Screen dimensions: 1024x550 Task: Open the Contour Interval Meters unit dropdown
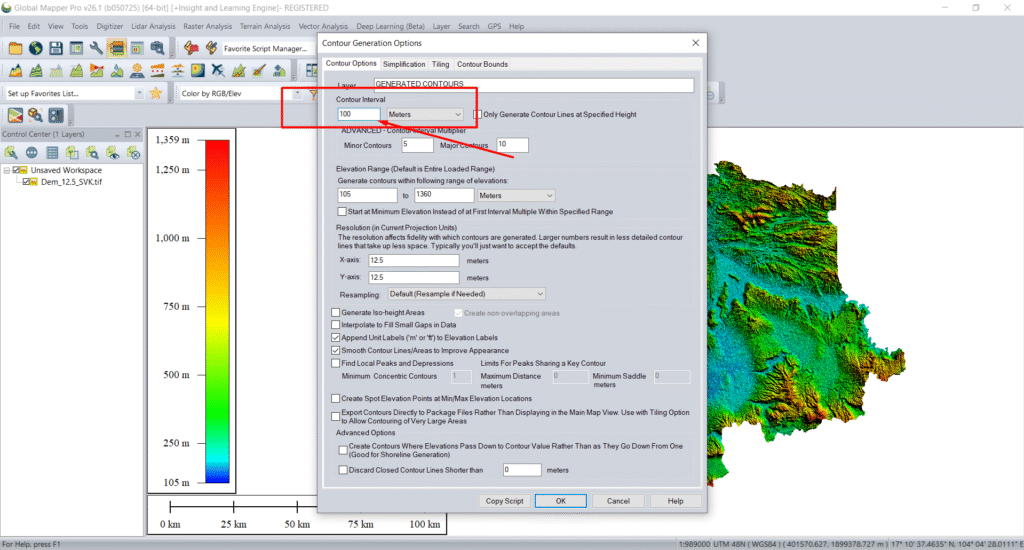coord(424,114)
